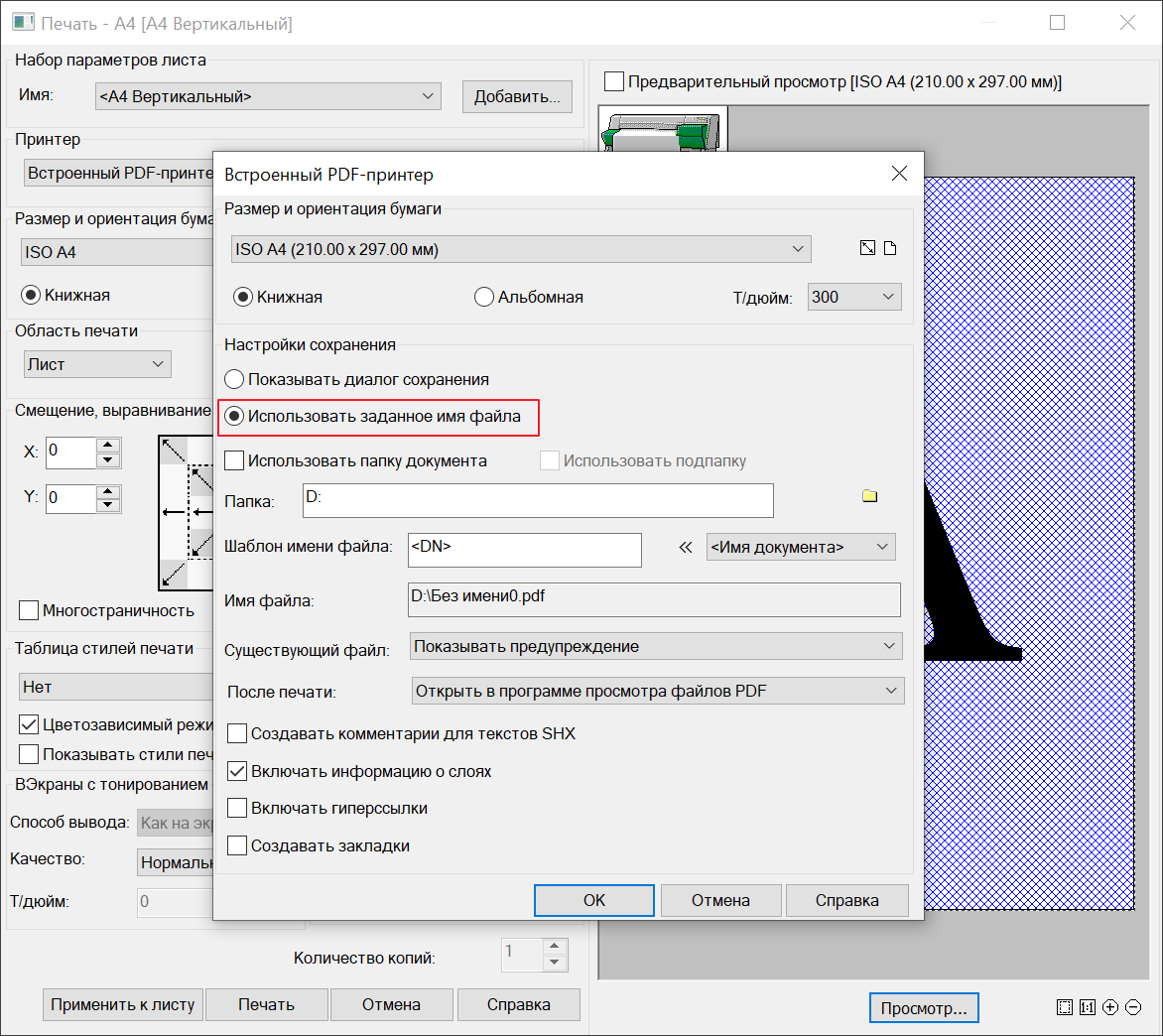Enable Создавать закладки checkbox

[237, 845]
